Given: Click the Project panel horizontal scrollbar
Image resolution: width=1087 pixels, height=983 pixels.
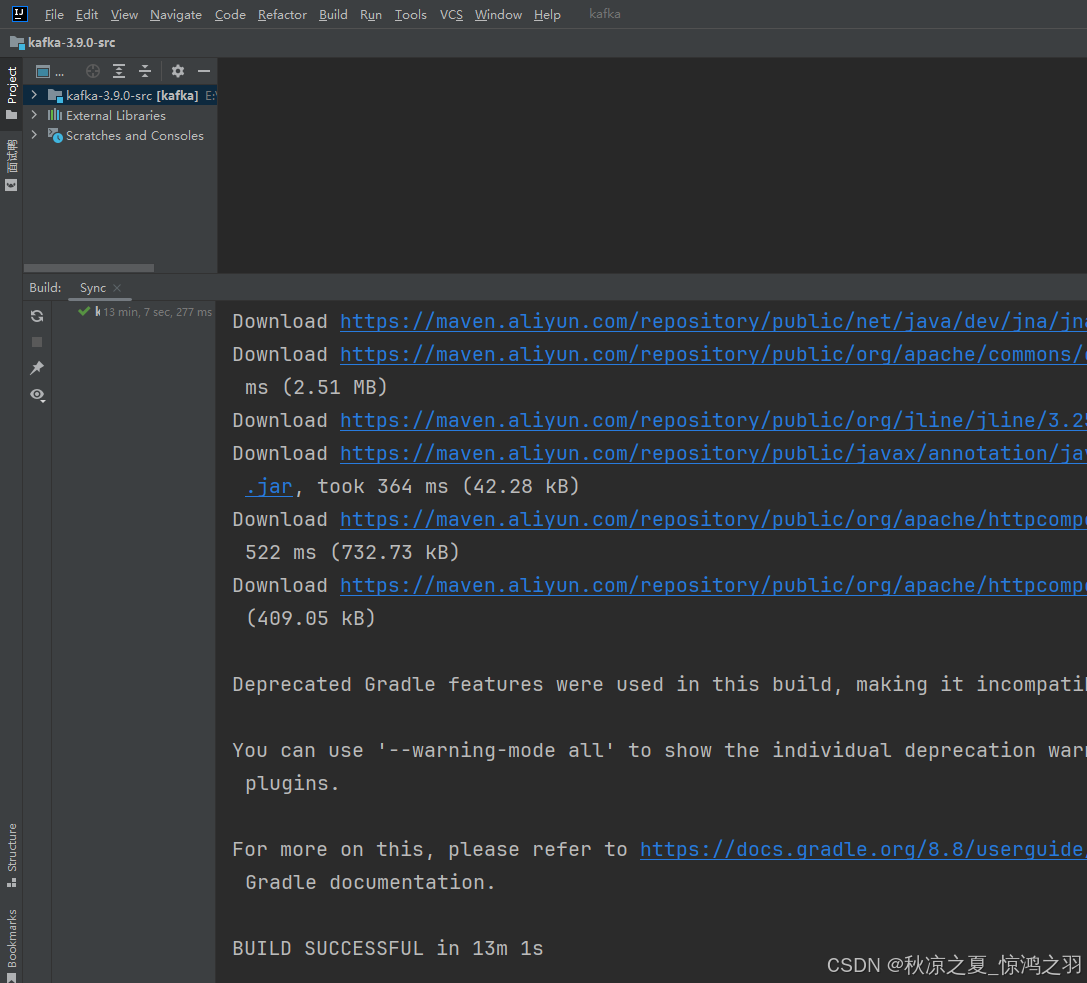Looking at the screenshot, I should 89,268.
